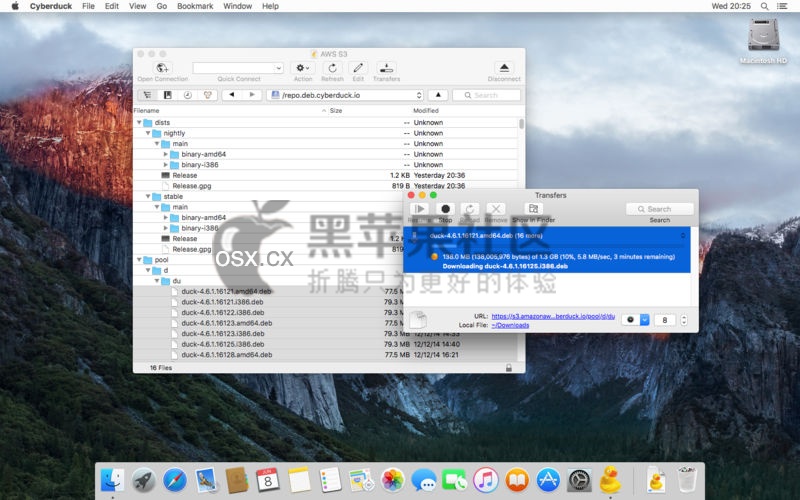The image size is (800, 500).
Task: Collapse the pool folder
Action: 139,260
